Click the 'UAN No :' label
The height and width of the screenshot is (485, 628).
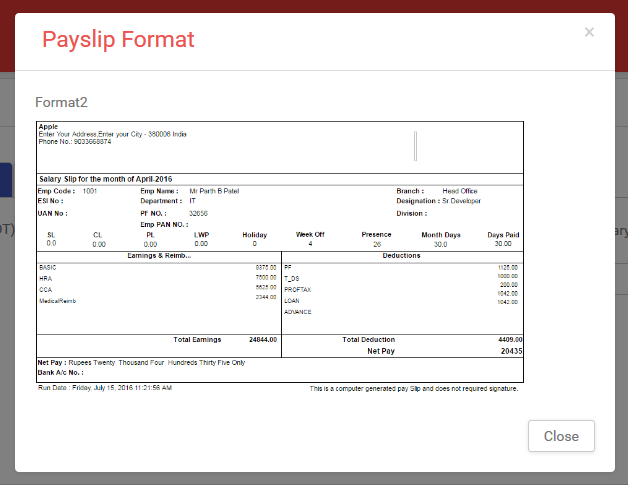[52, 213]
